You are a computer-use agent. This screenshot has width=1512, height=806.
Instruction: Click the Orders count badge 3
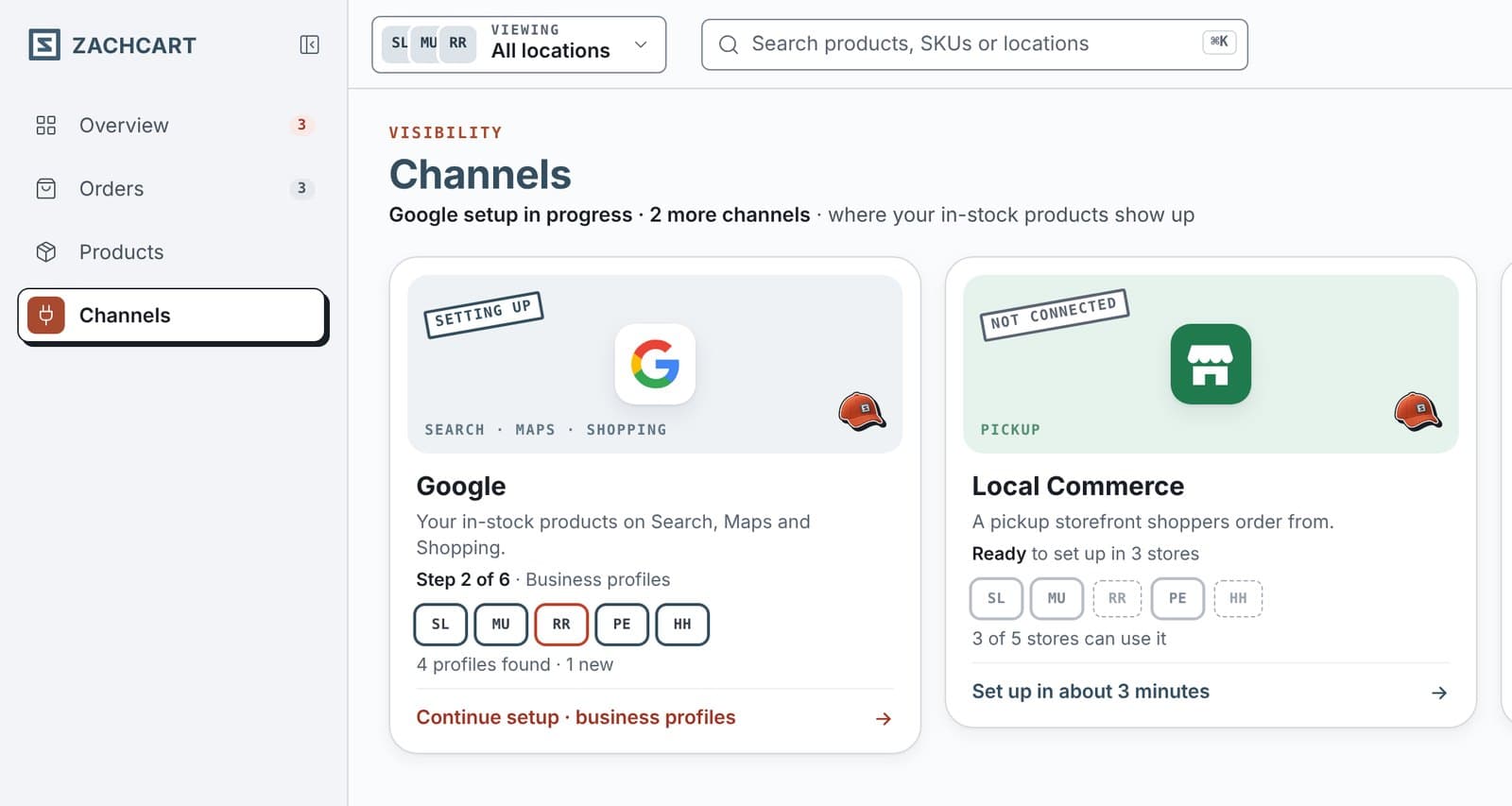coord(301,188)
